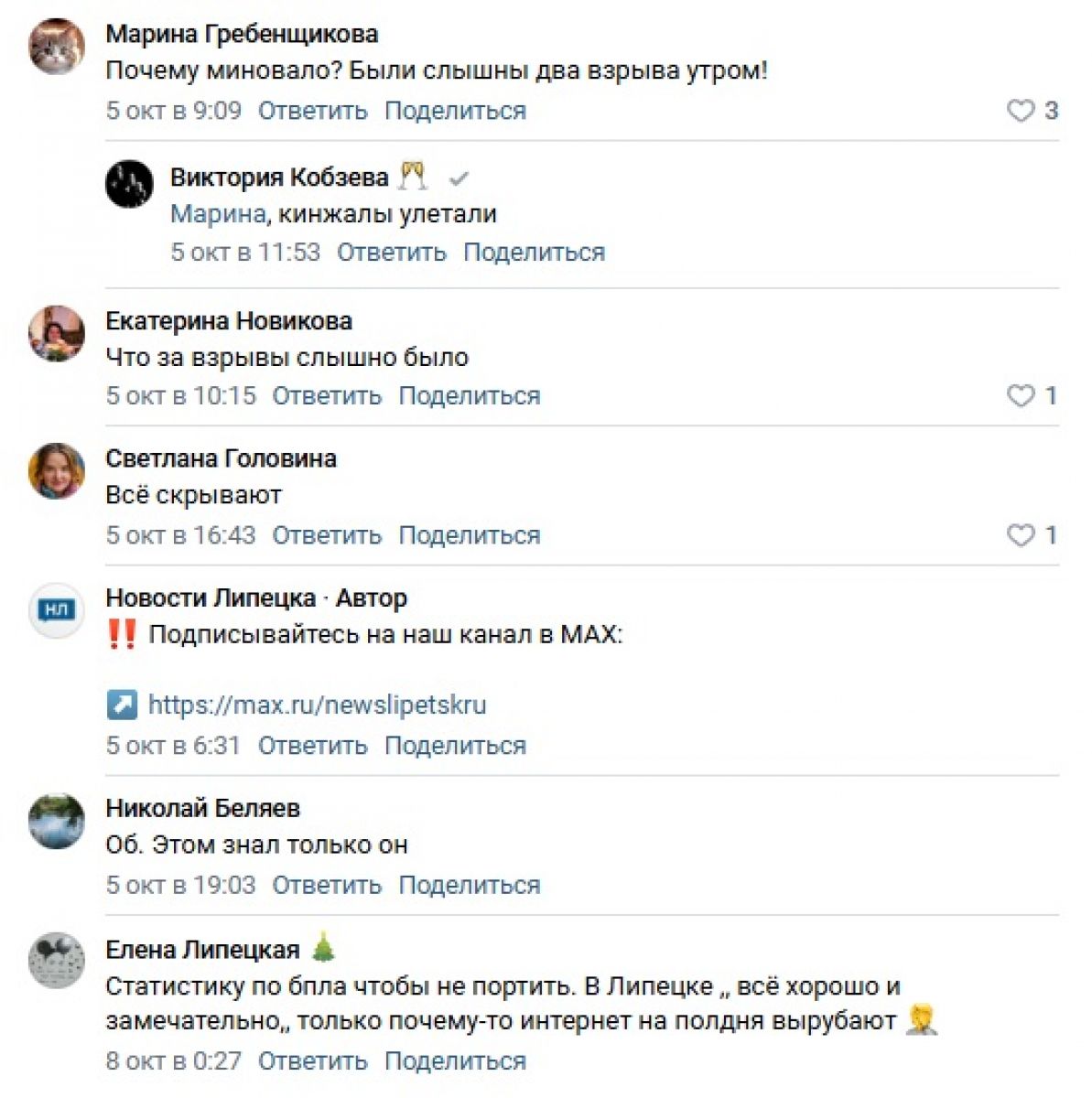Open the max.ru/newslipetskru link
Image resolution: width=1092 pixels, height=1098 pixels.
click(x=317, y=705)
